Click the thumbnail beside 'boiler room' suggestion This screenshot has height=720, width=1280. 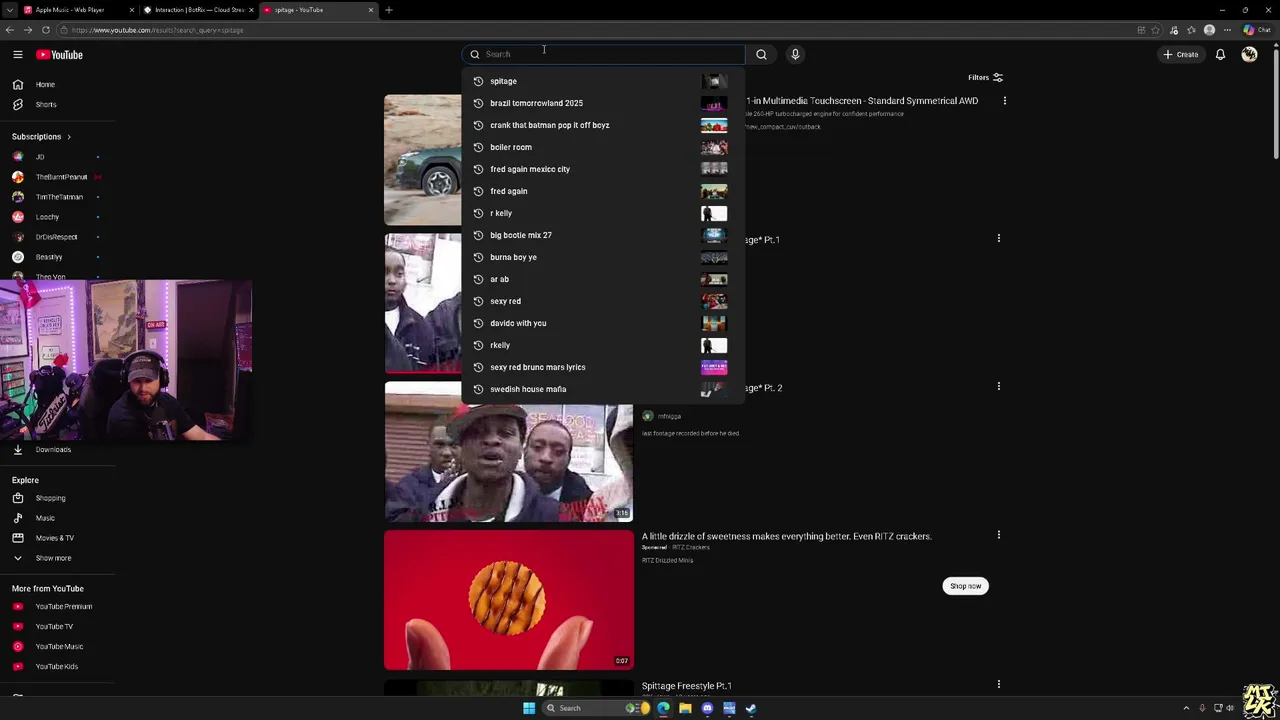tap(714, 147)
